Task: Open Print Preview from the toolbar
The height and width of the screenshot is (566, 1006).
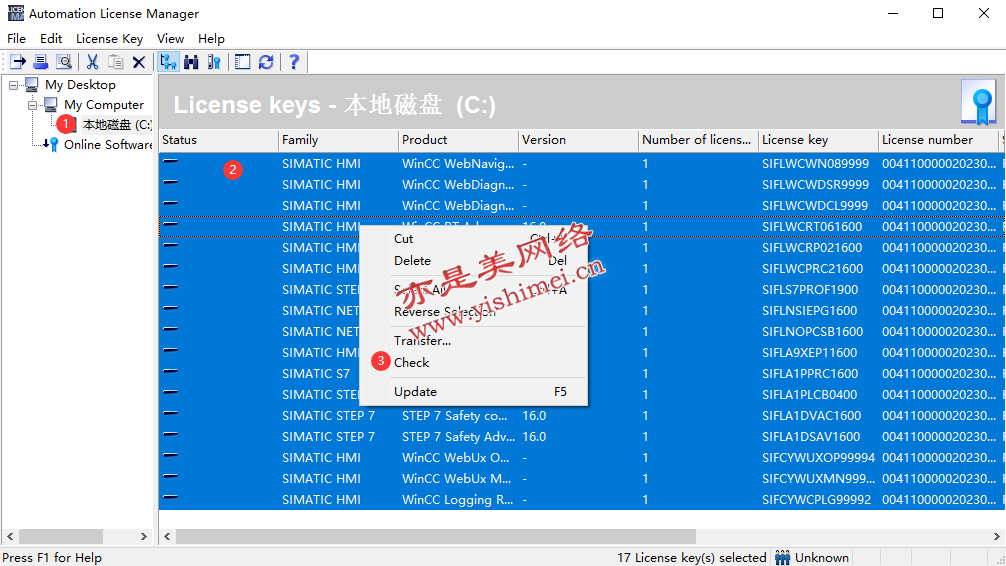Action: (x=64, y=62)
